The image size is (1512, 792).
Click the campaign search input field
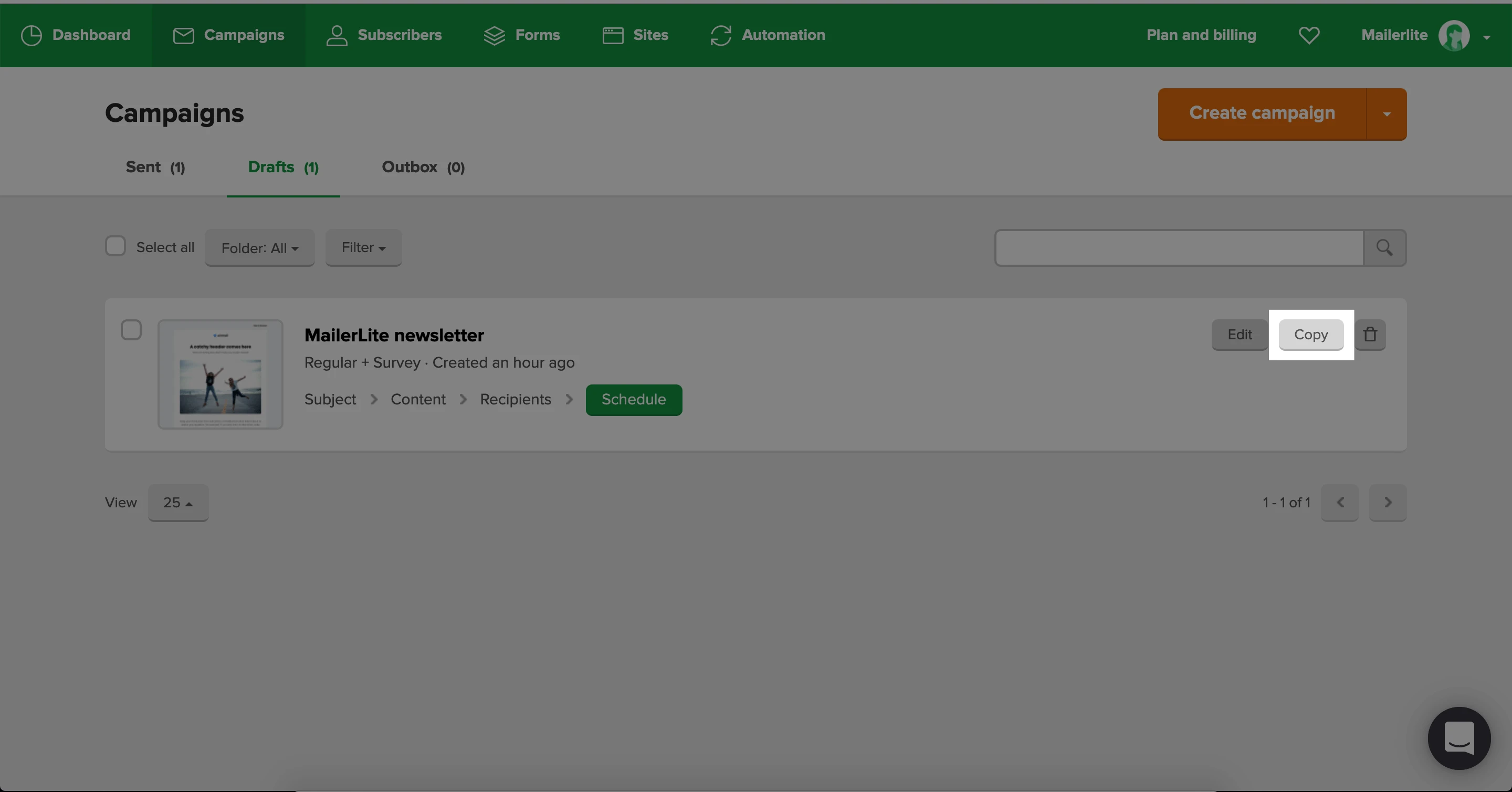click(1179, 248)
